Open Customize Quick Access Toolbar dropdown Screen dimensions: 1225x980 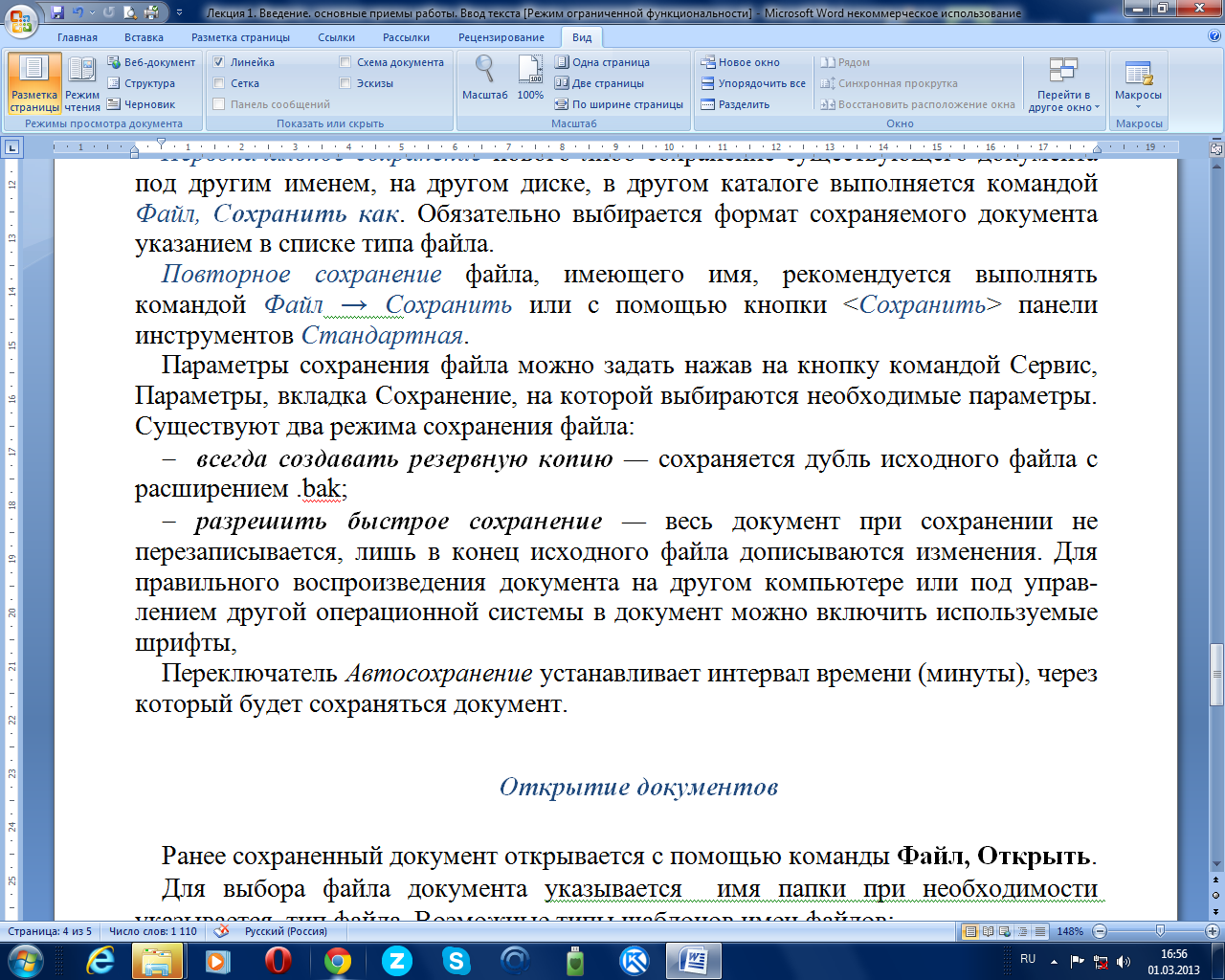(x=180, y=12)
